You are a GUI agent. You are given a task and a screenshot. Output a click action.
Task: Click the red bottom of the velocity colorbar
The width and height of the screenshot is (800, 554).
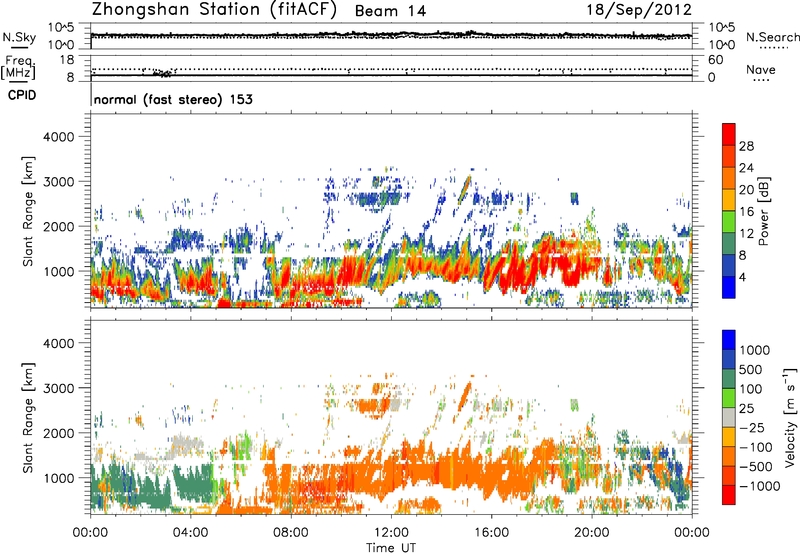(729, 495)
